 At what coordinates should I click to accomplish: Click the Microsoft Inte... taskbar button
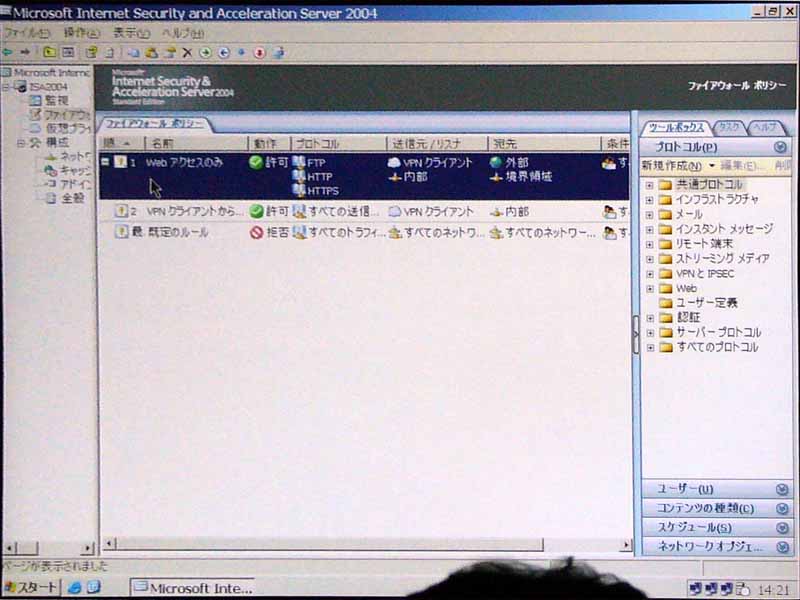point(194,588)
